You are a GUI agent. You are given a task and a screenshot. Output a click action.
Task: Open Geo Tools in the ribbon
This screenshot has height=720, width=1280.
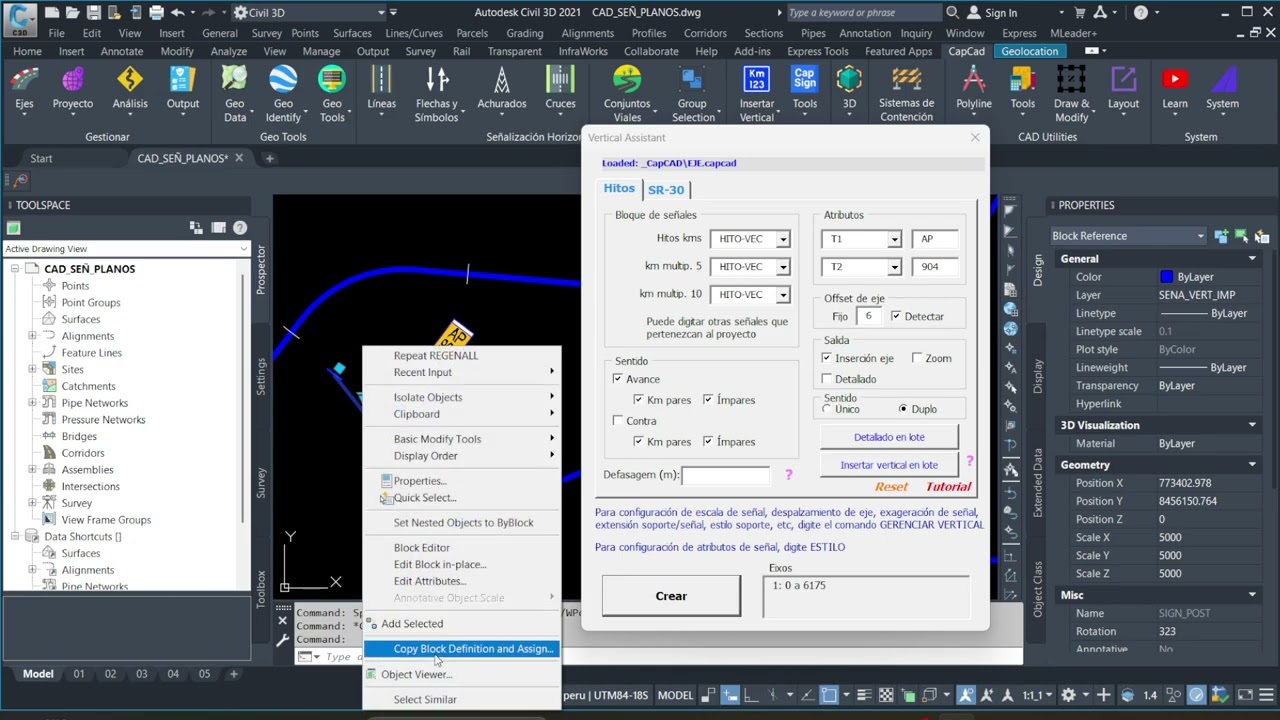point(332,94)
